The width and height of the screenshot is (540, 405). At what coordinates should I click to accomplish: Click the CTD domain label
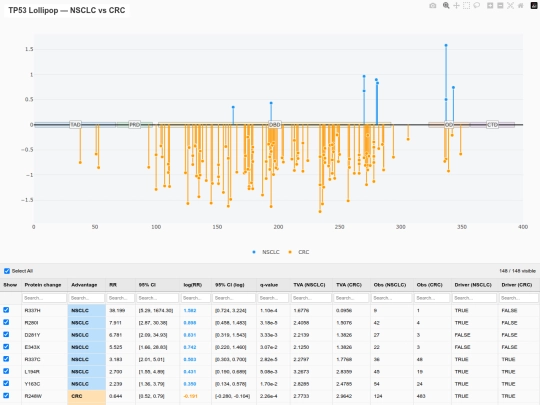pos(492,124)
